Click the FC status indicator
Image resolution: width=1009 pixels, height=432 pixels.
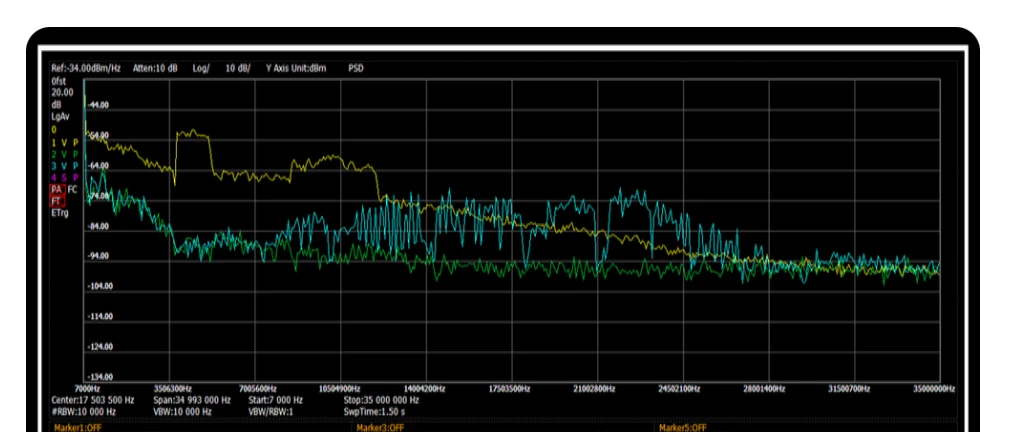coord(72,188)
